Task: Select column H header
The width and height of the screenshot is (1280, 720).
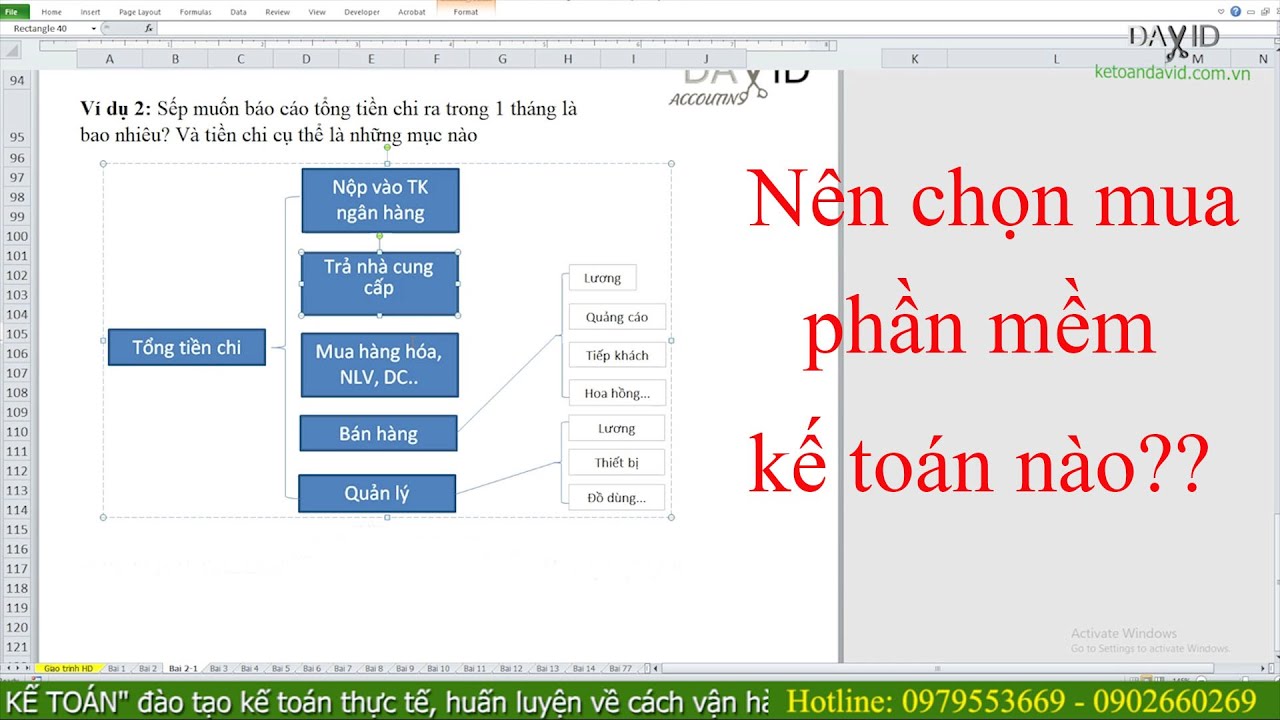Action: (x=568, y=59)
